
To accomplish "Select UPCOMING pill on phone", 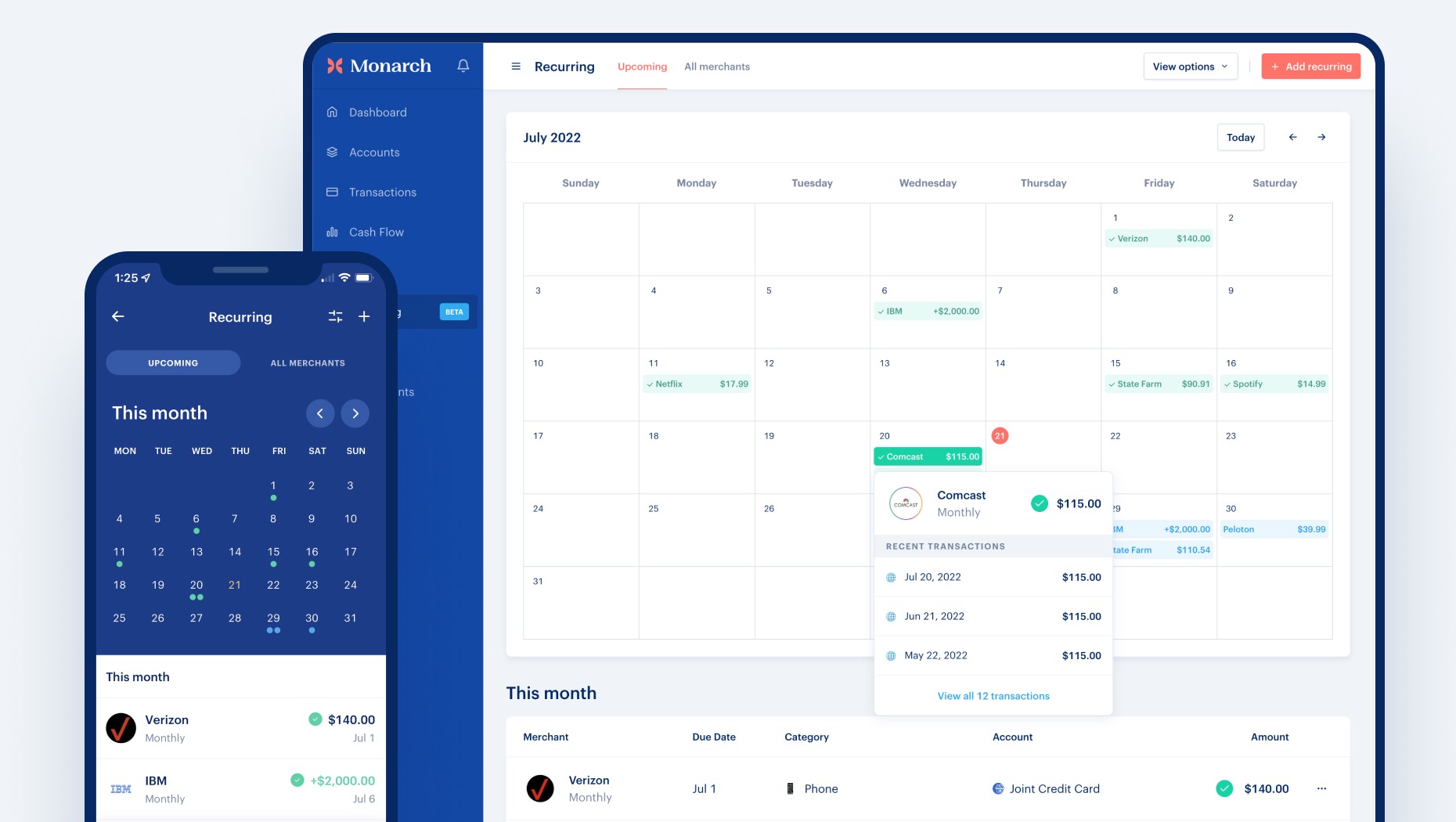I will [173, 362].
